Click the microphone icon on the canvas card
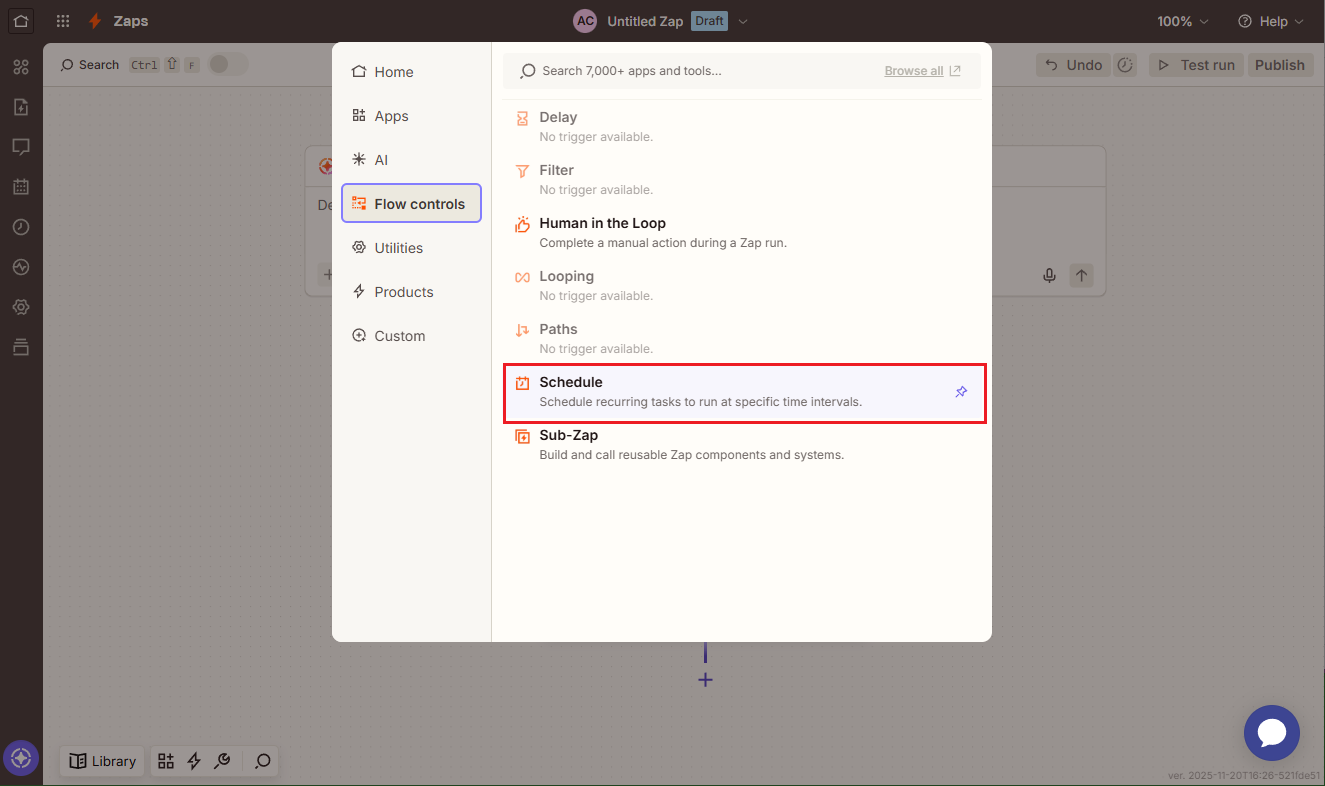 [x=1049, y=275]
